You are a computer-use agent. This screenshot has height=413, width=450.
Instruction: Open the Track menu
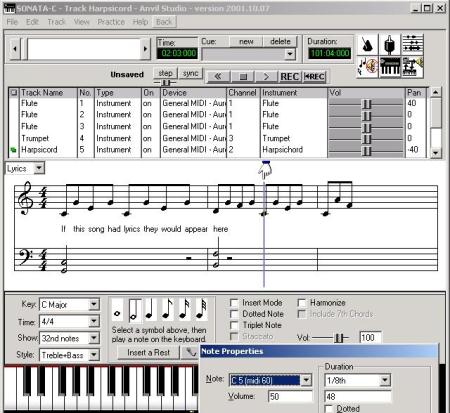56,22
